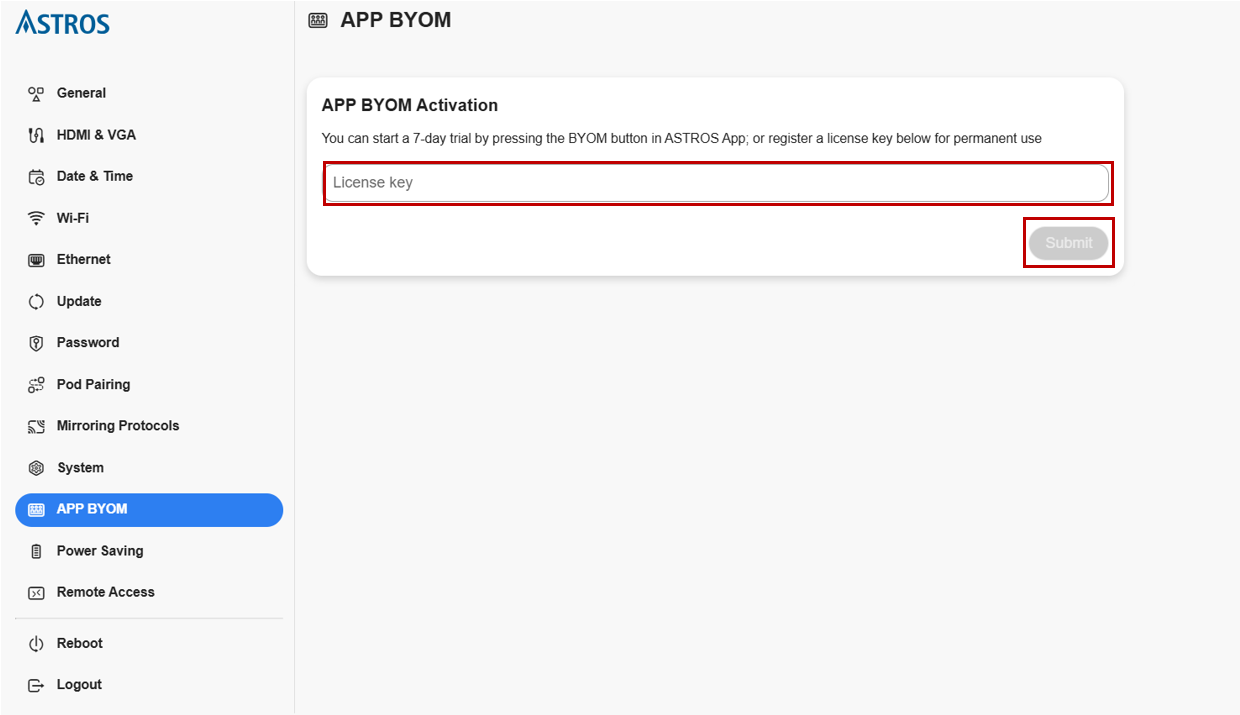
Task: Log out using the Logout link
Action: [x=79, y=685]
